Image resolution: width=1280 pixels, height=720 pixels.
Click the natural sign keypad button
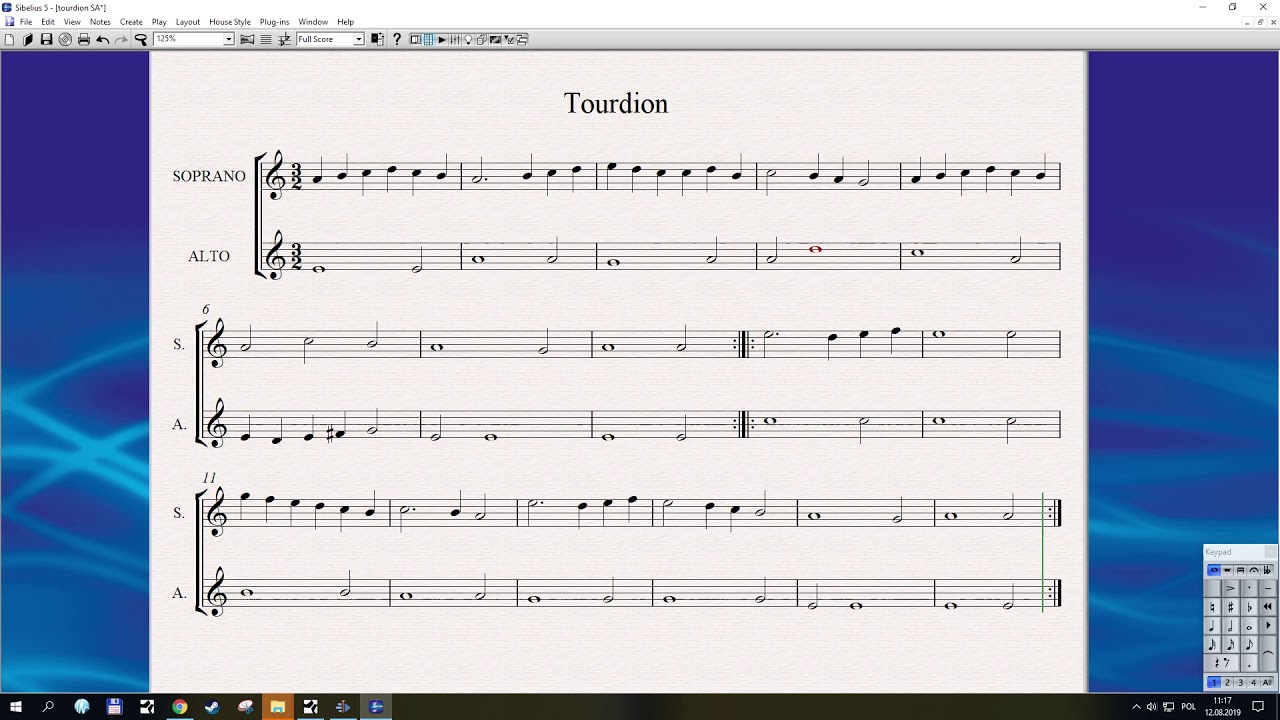(x=1213, y=607)
